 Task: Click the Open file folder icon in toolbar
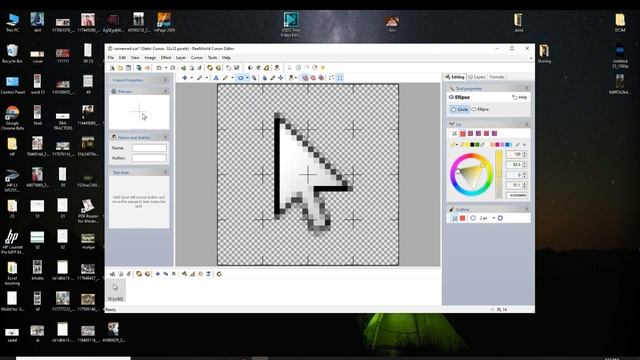[x=120, y=68]
